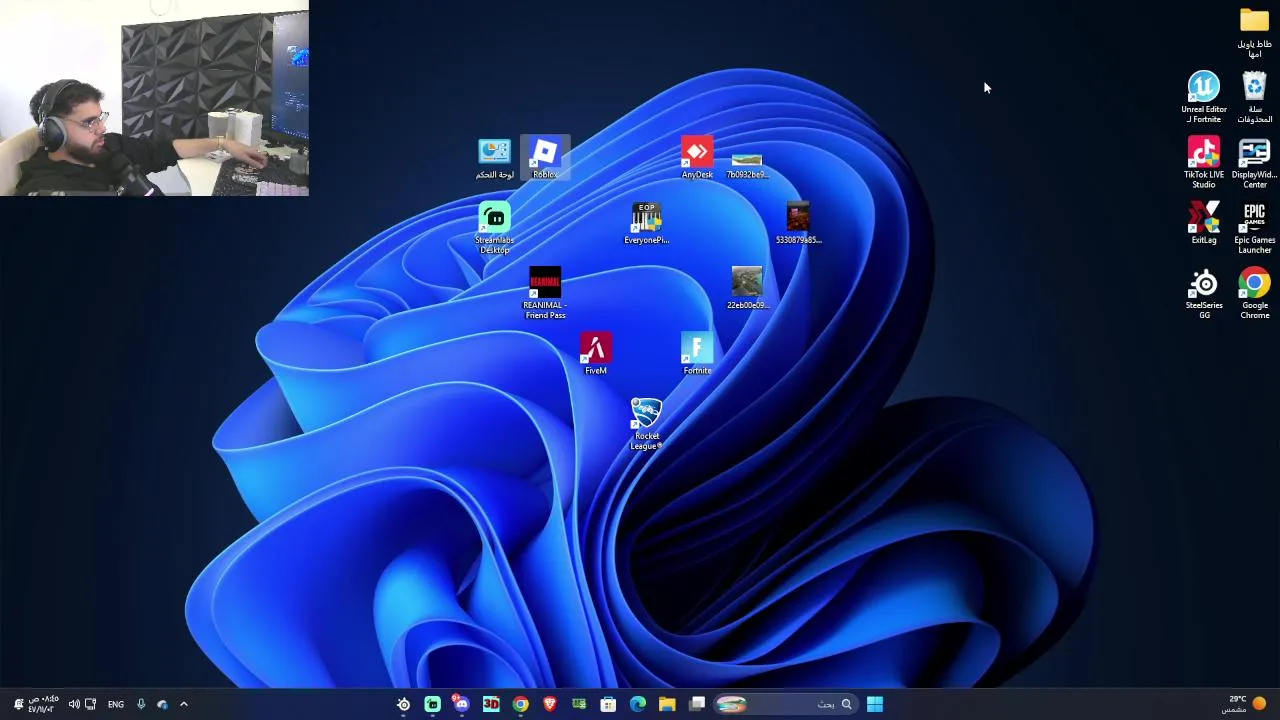The width and height of the screenshot is (1280, 720).
Task: Open the clock and date panel
Action: pos(43,704)
